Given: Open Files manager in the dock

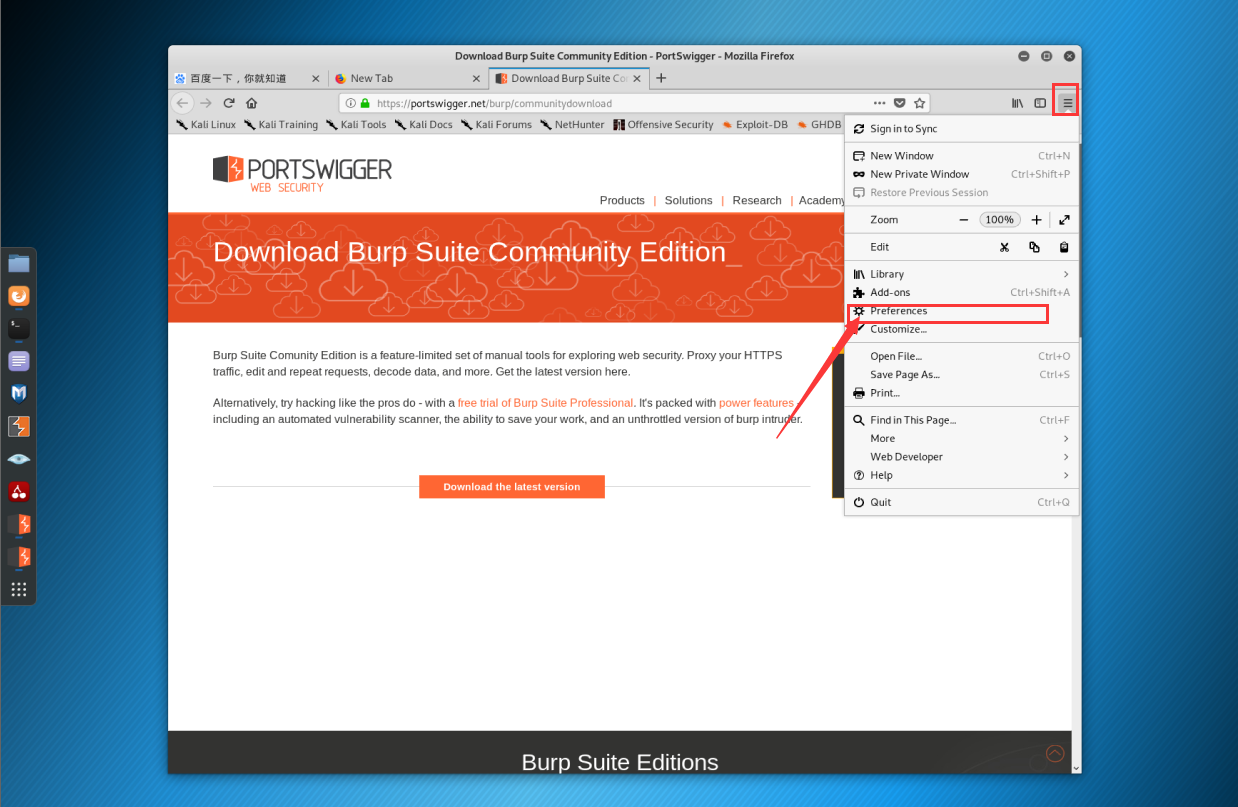Looking at the screenshot, I should point(19,264).
